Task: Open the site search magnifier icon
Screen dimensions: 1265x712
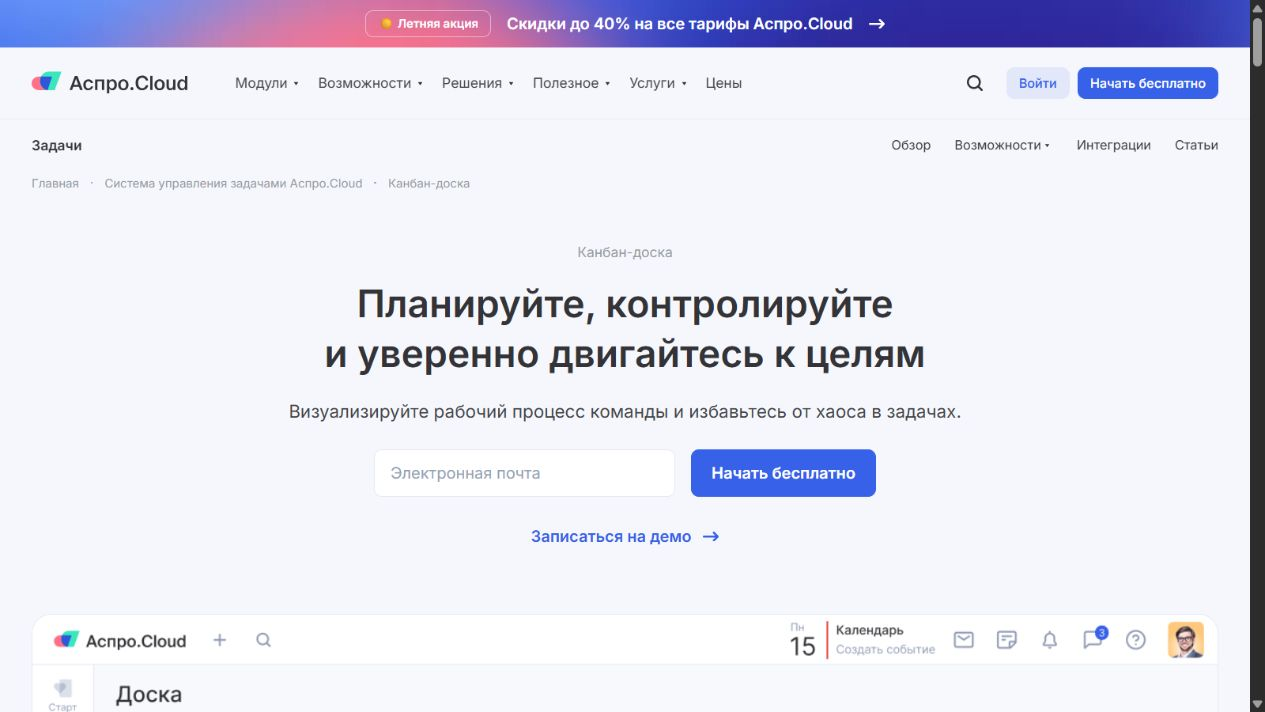Action: [975, 83]
